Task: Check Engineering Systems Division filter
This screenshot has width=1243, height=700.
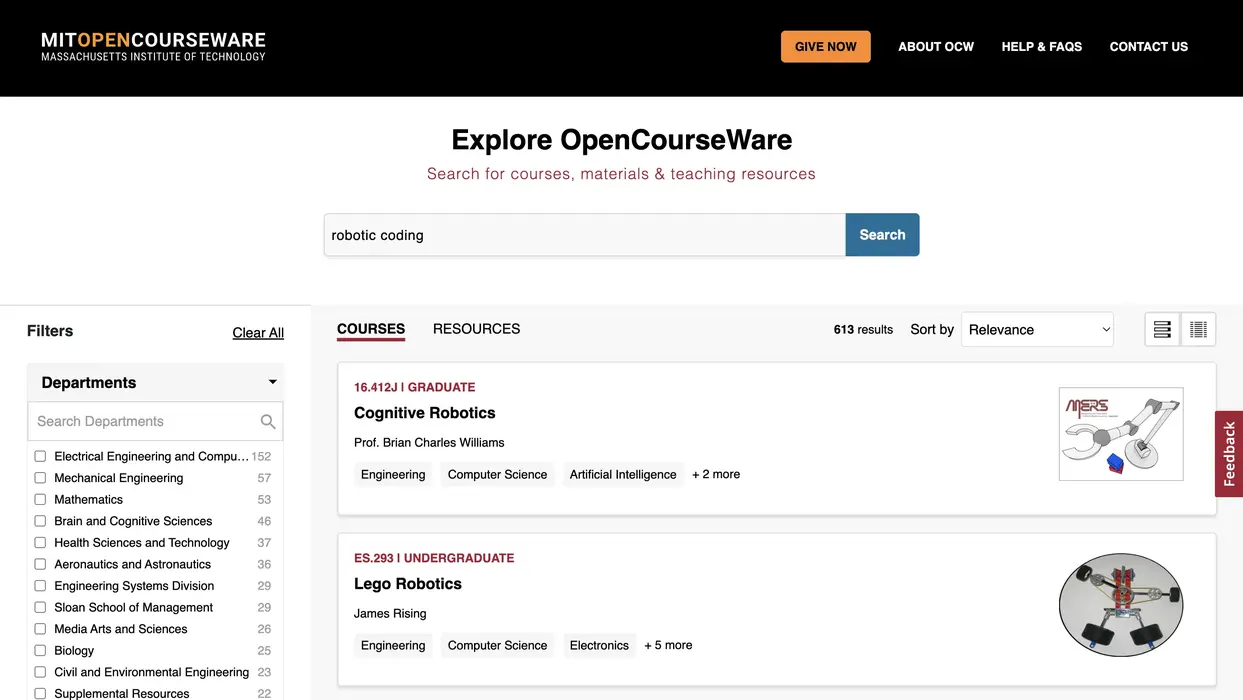Action: [40, 586]
